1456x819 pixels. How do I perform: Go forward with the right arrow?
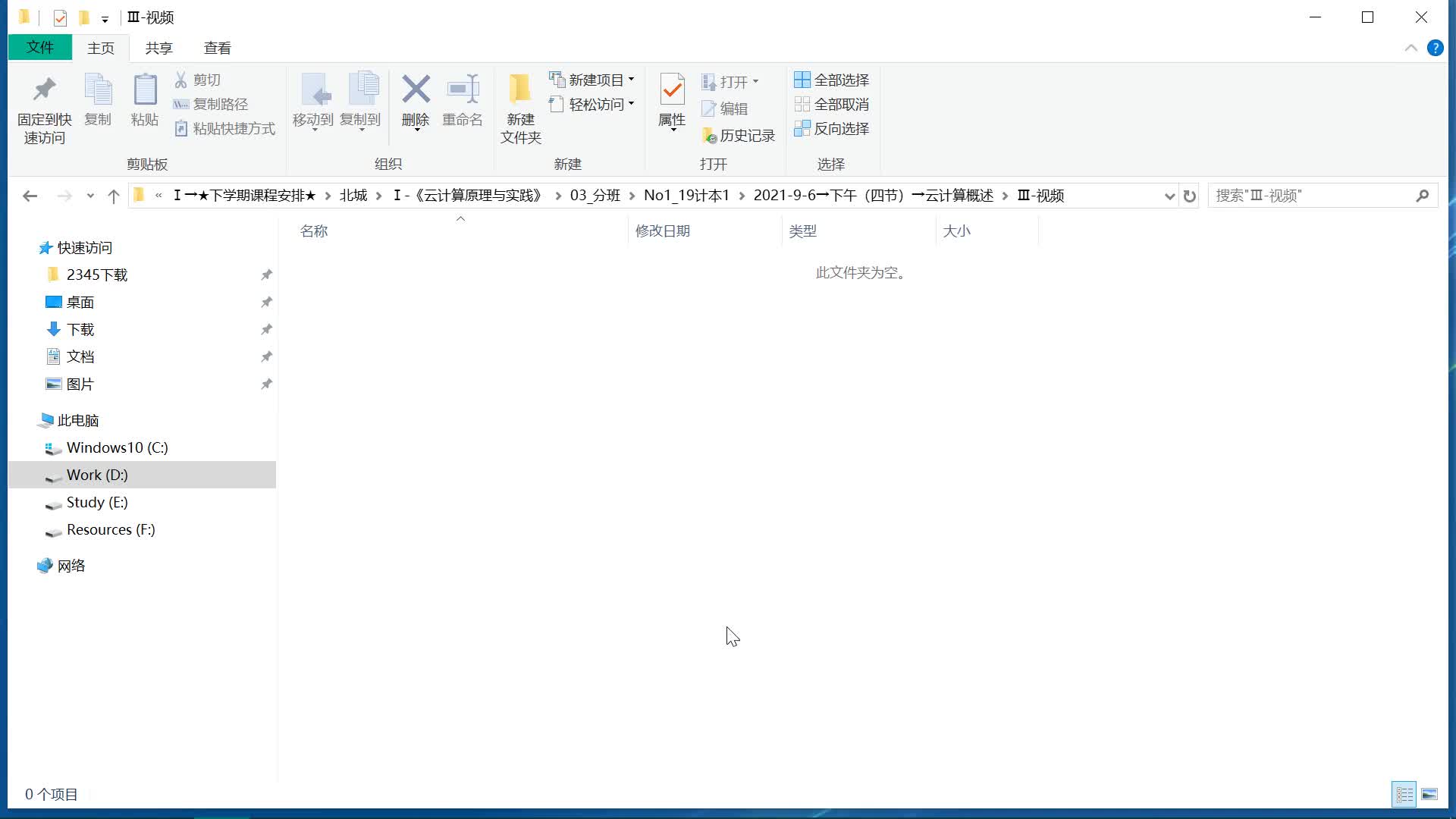point(64,196)
